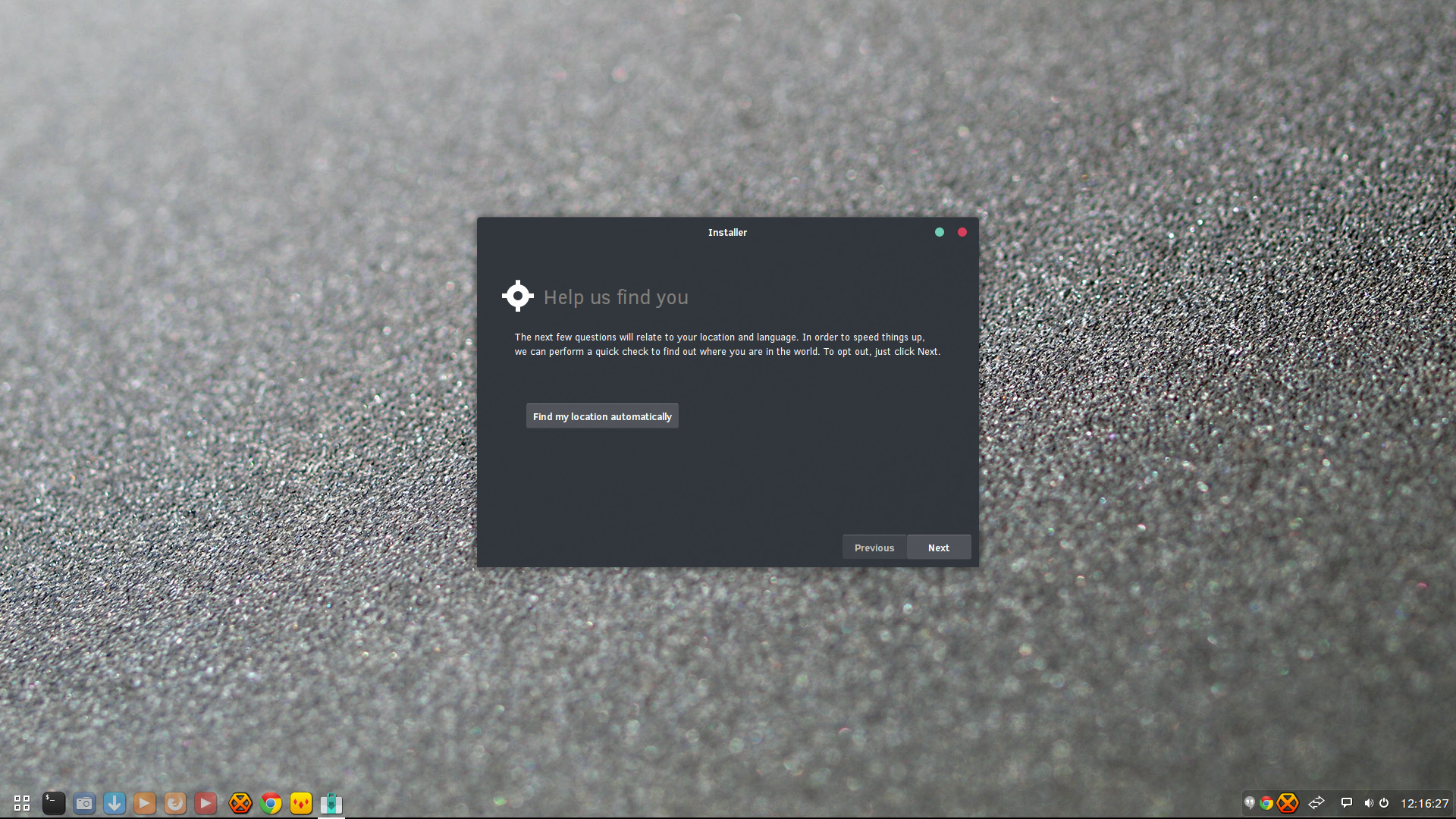The height and width of the screenshot is (819, 1456).
Task: Launch the red video player app
Action: 206,803
